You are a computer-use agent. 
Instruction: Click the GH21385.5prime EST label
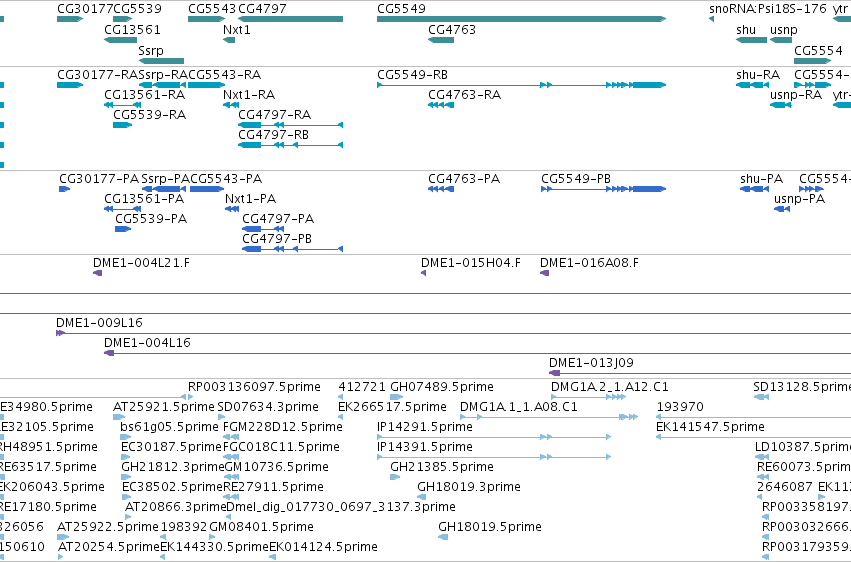click(x=442, y=467)
